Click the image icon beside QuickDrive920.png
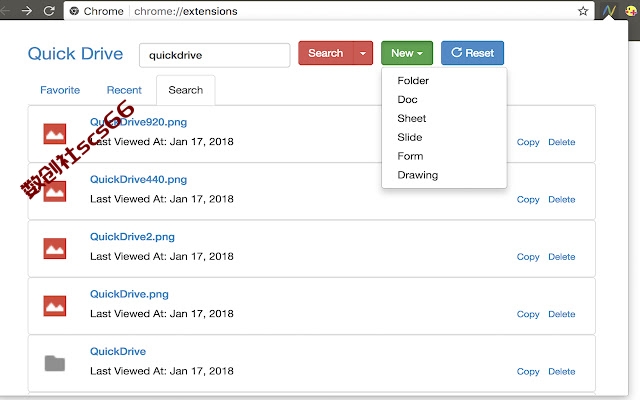The height and width of the screenshot is (400, 640). pyautogui.click(x=55, y=134)
